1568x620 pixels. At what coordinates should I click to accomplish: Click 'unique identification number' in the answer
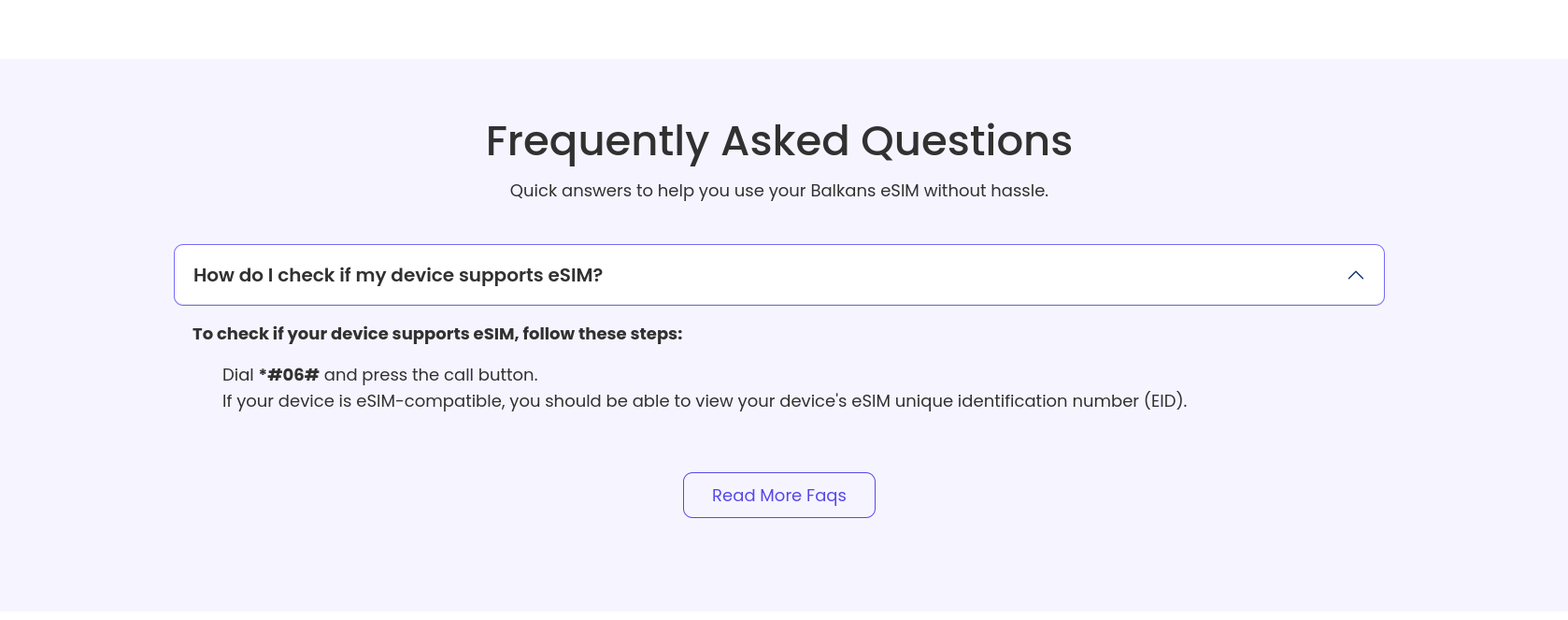click(x=1017, y=401)
